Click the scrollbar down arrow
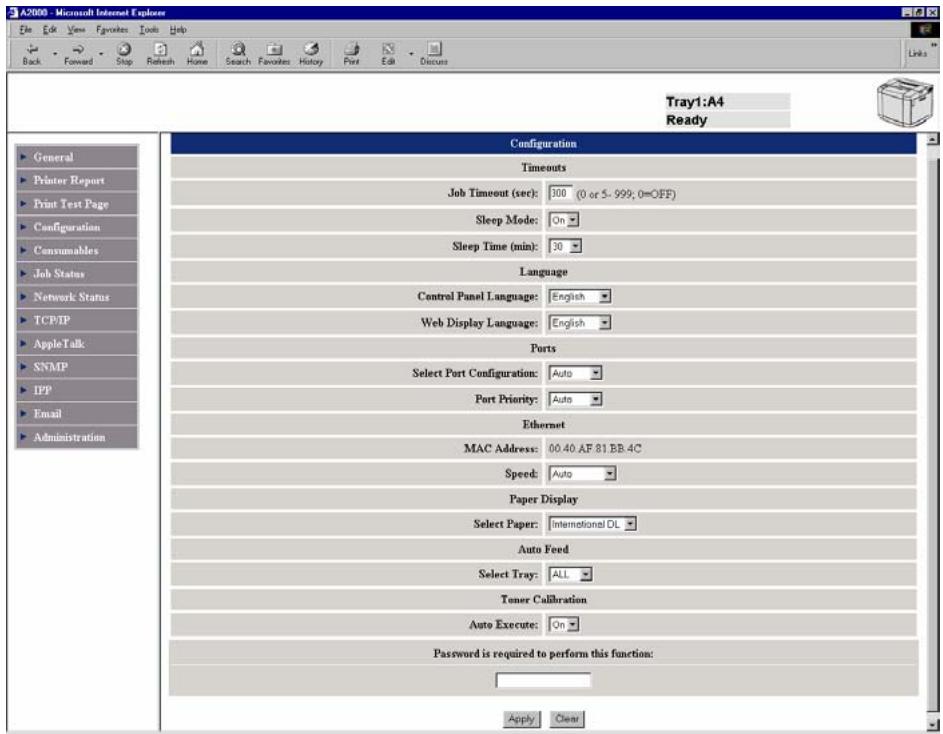This screenshot has width=943, height=734. click(932, 724)
